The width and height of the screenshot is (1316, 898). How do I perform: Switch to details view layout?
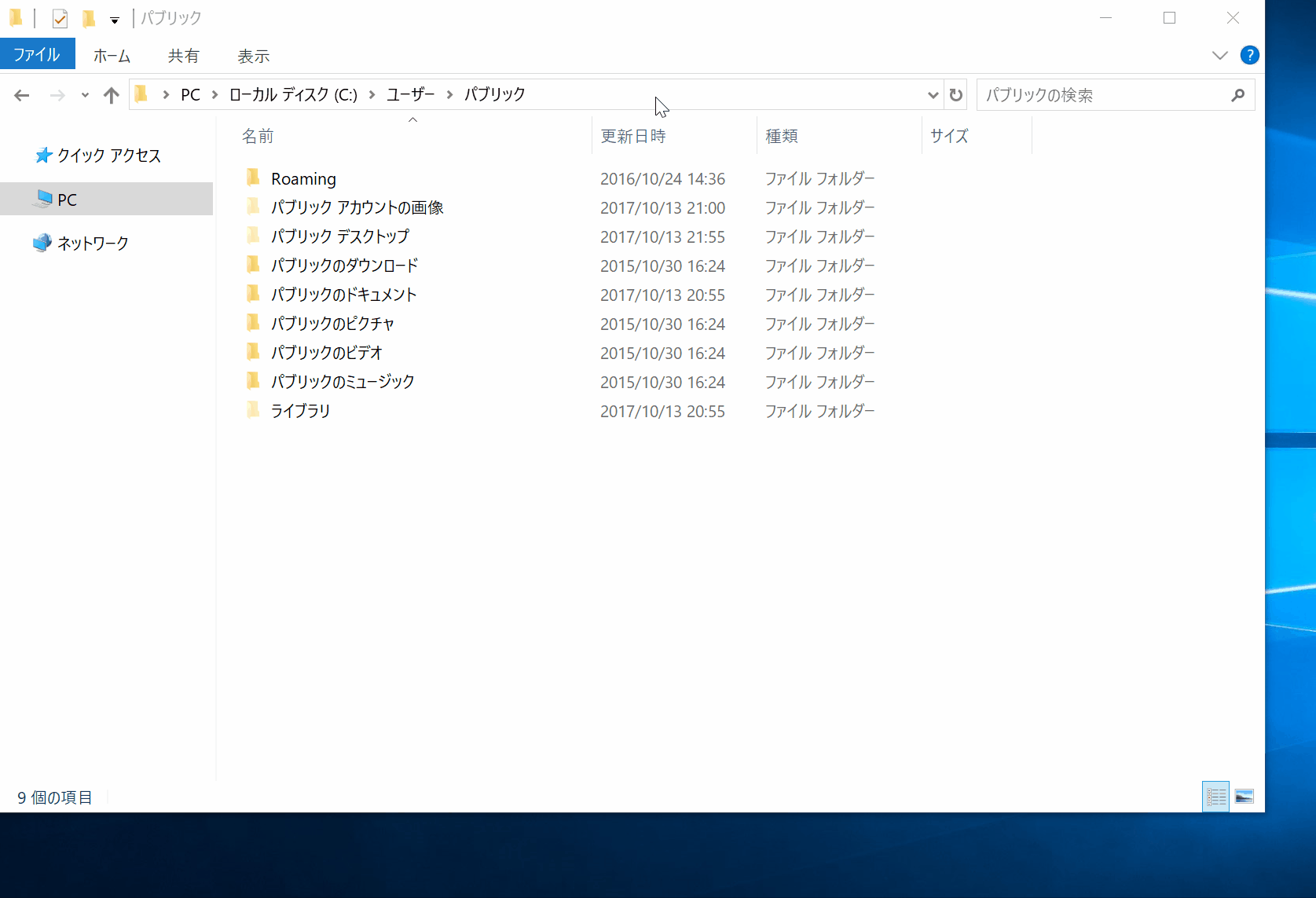pos(1215,796)
